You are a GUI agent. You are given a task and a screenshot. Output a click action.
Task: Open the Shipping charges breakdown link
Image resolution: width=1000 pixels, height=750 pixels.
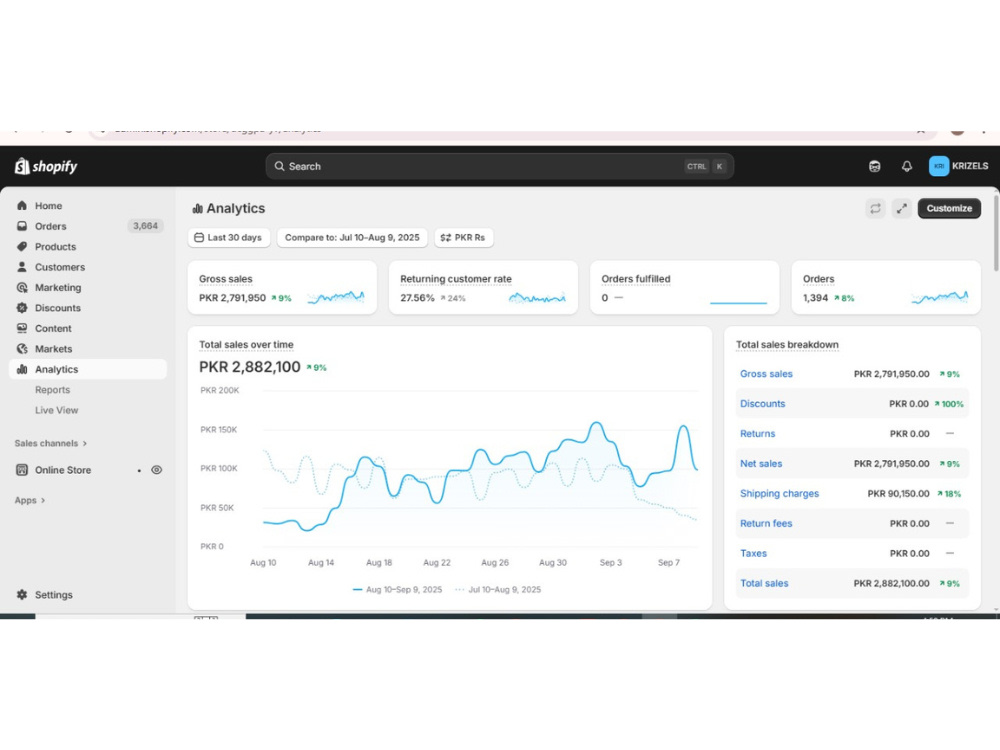pos(779,494)
